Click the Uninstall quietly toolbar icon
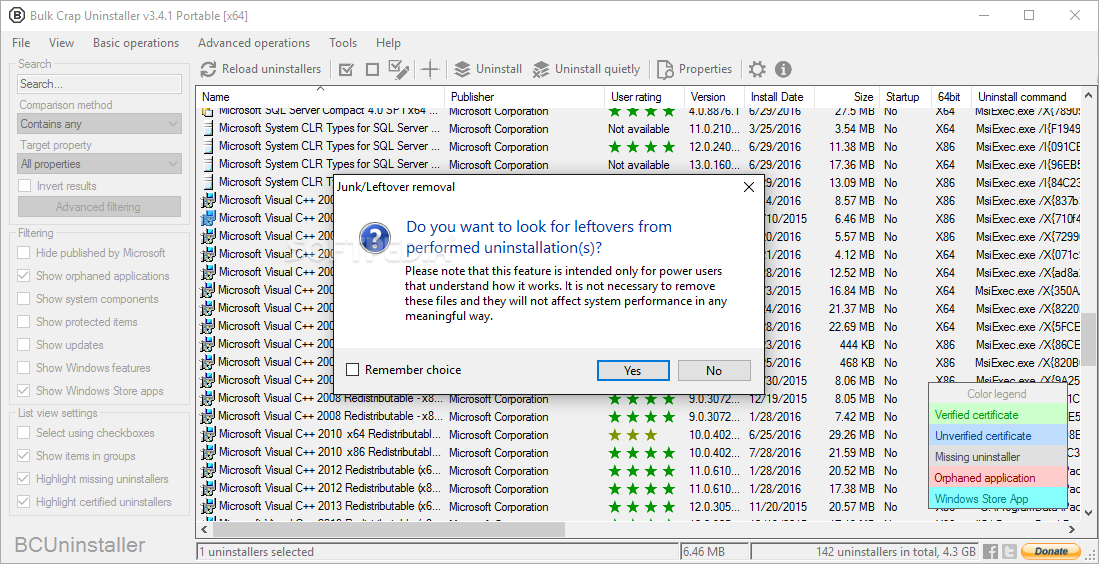The width and height of the screenshot is (1099, 564). click(x=541, y=69)
